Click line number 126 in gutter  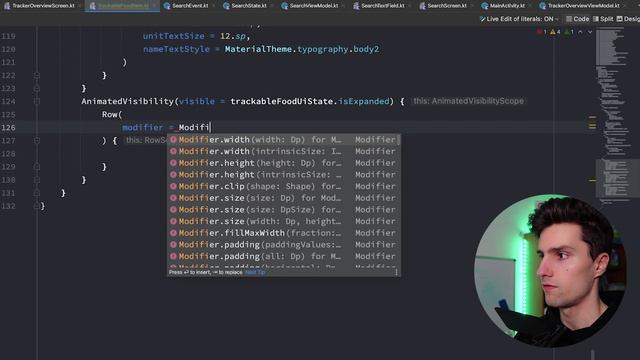8,128
